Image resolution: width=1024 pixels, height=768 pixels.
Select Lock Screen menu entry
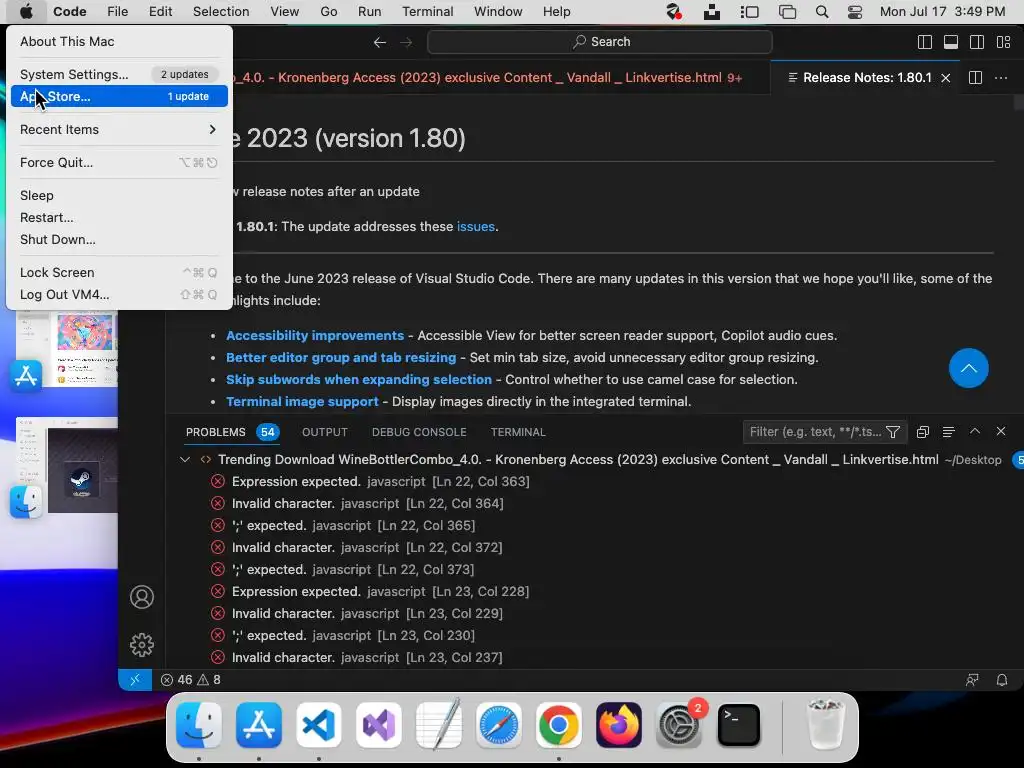tap(119, 272)
